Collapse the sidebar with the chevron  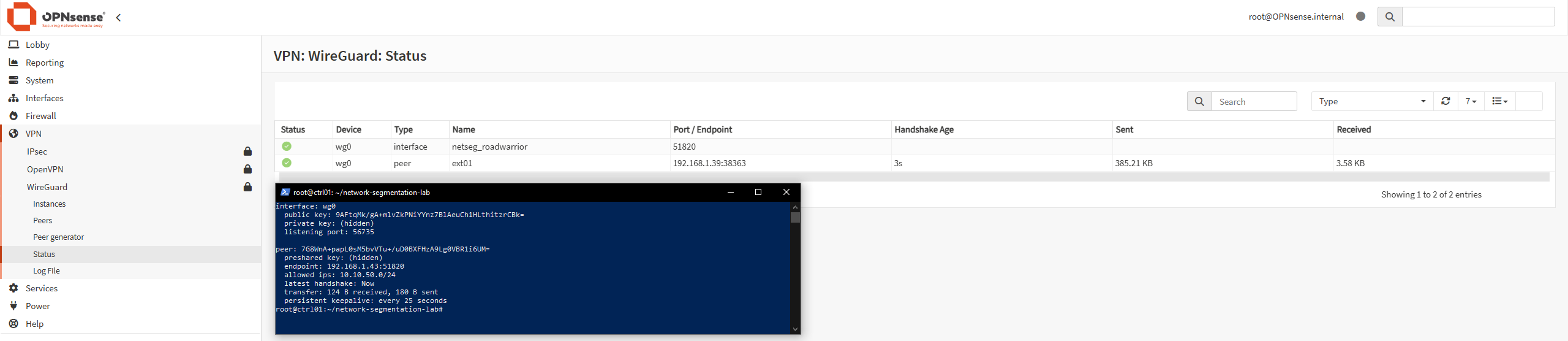118,18
